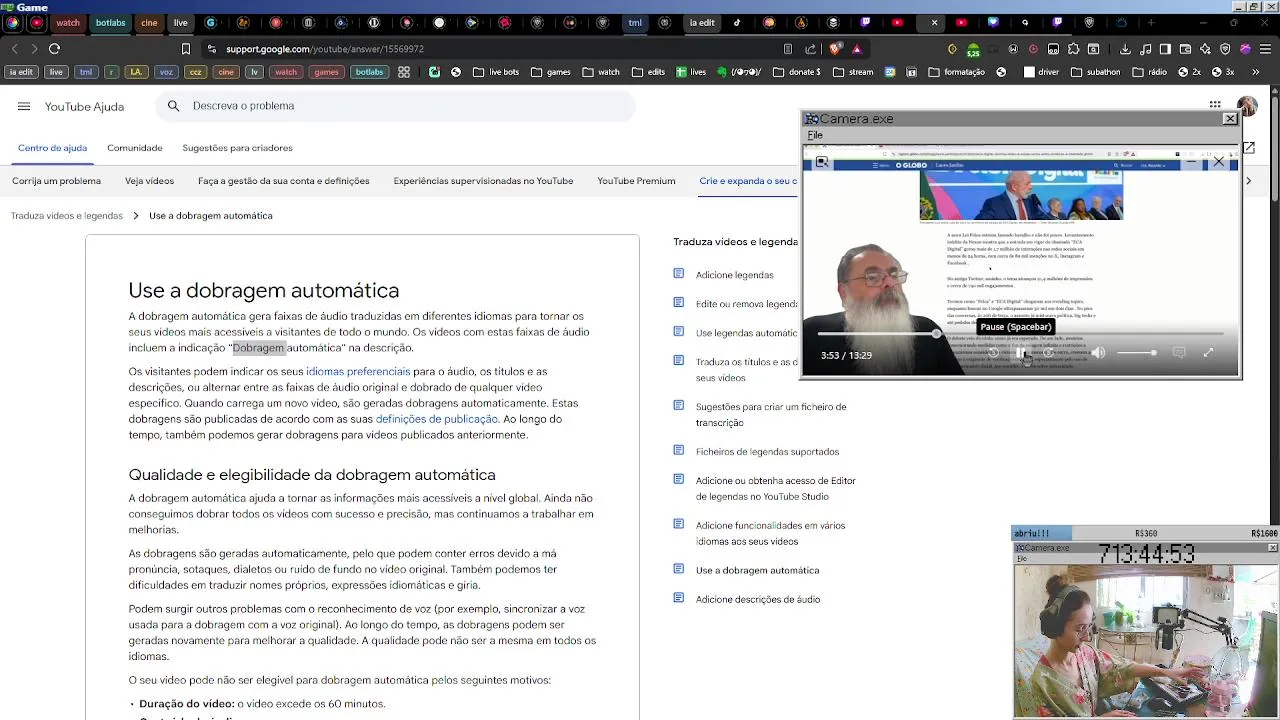This screenshot has width=1280, height=720.
Task: Expand the 'donate $' bookmarks folder
Action: (x=797, y=72)
